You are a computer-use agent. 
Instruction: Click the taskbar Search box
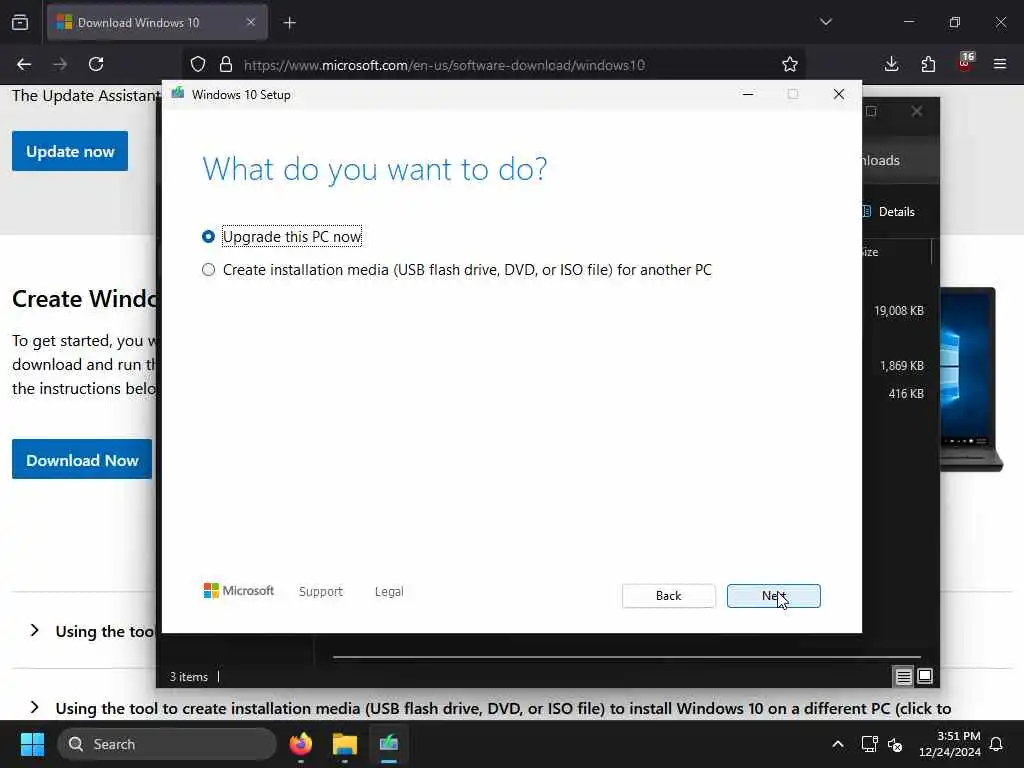coord(167,744)
